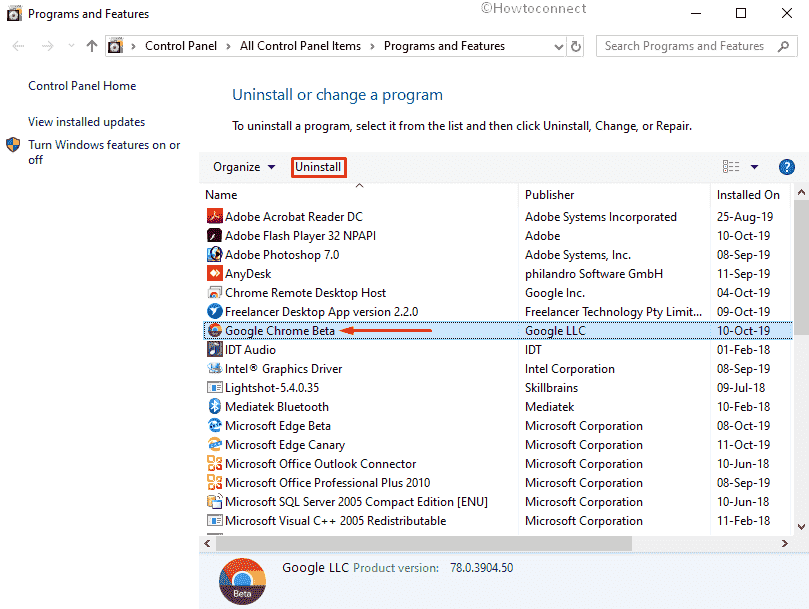
Task: Open the view options dropdown arrow
Action: coord(754,167)
